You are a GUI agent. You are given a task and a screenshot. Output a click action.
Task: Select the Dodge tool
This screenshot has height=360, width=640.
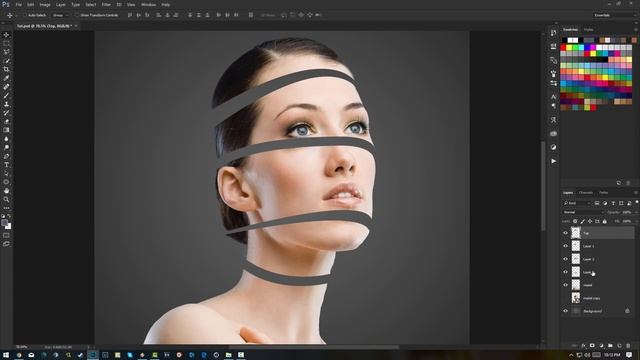tap(6, 147)
